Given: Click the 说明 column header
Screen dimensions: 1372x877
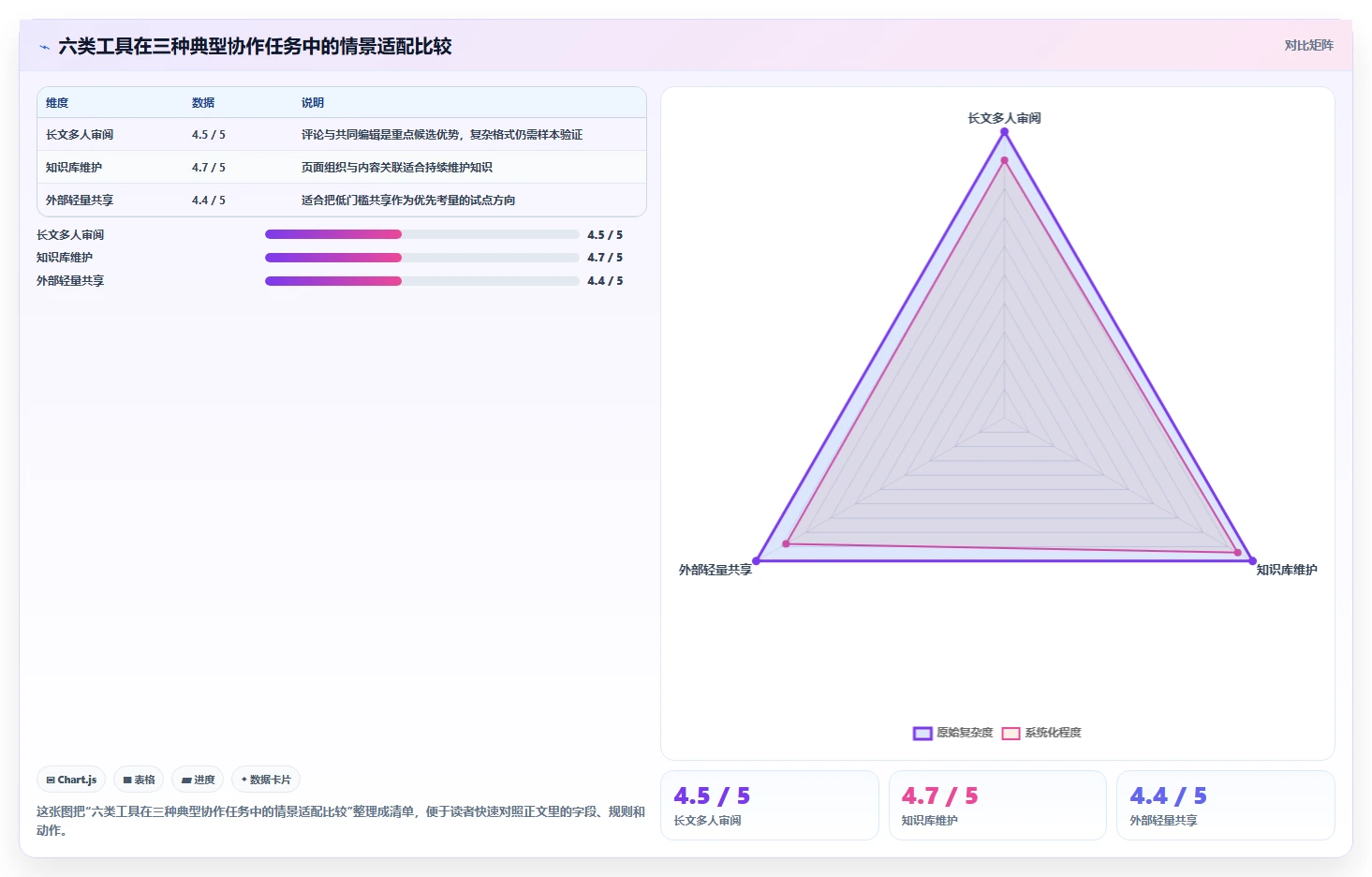Looking at the screenshot, I should click(313, 103).
